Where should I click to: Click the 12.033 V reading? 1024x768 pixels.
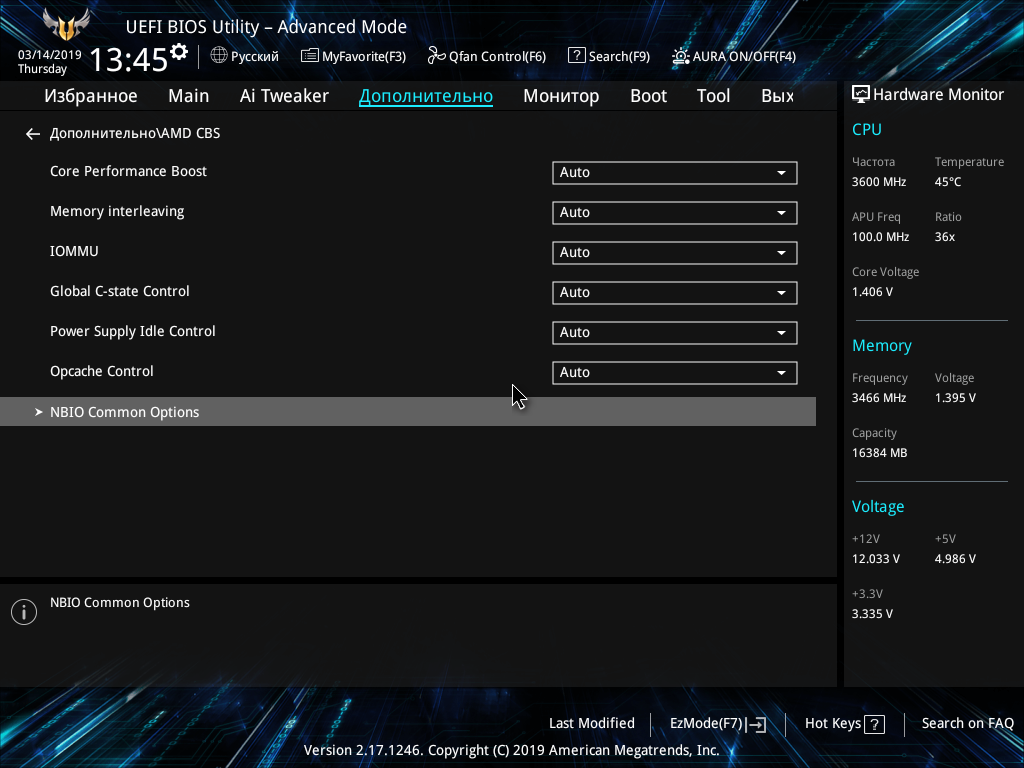[876, 559]
